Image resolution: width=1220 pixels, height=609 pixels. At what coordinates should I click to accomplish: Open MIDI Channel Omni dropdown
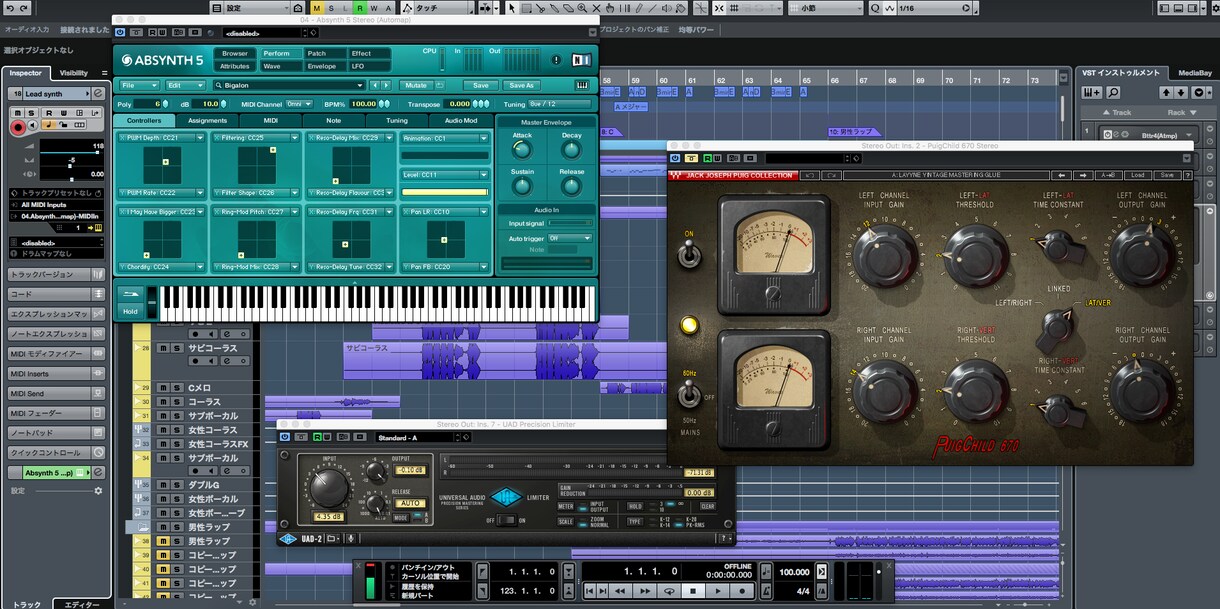pos(299,103)
